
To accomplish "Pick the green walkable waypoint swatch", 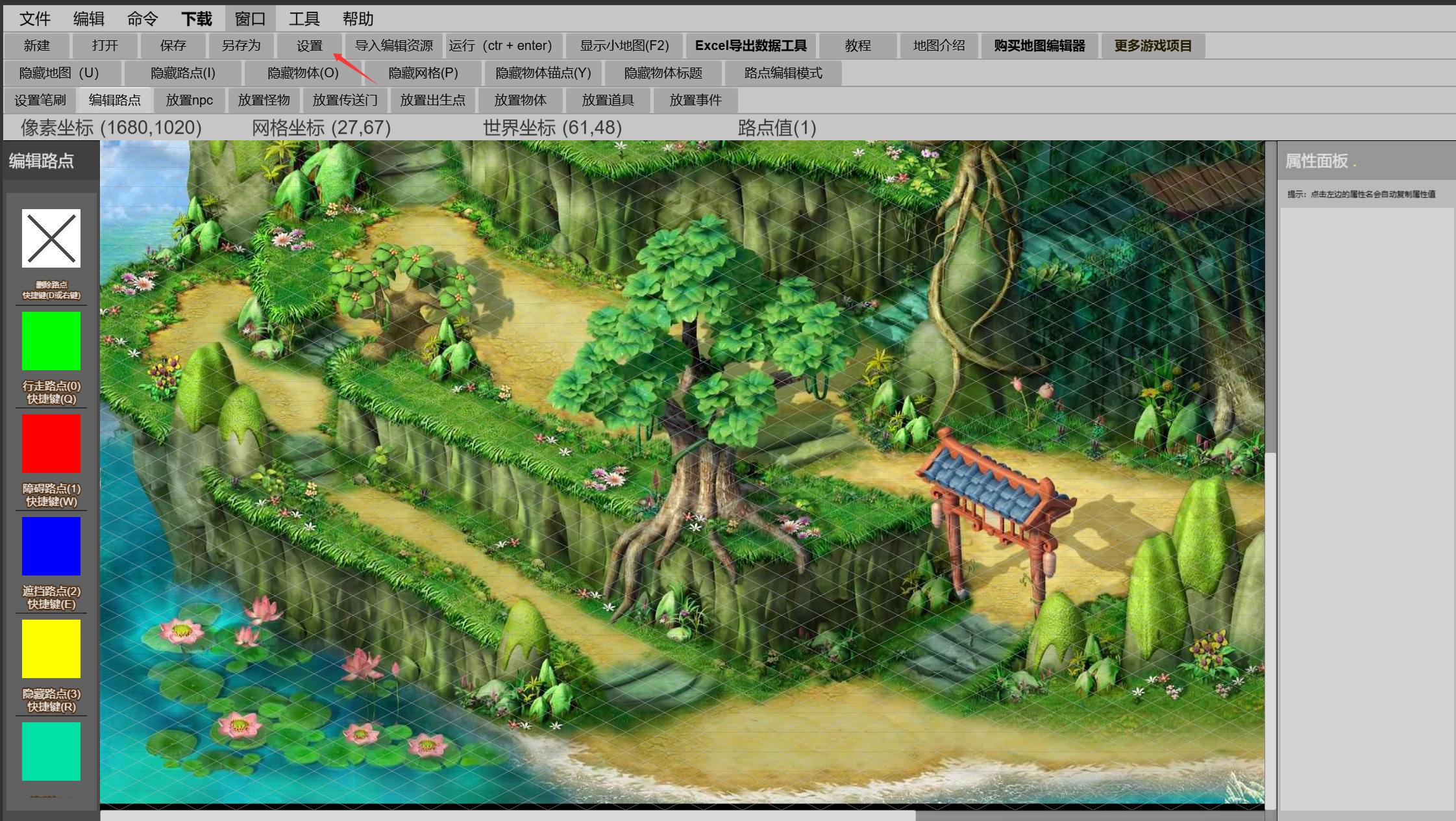I will click(x=51, y=341).
